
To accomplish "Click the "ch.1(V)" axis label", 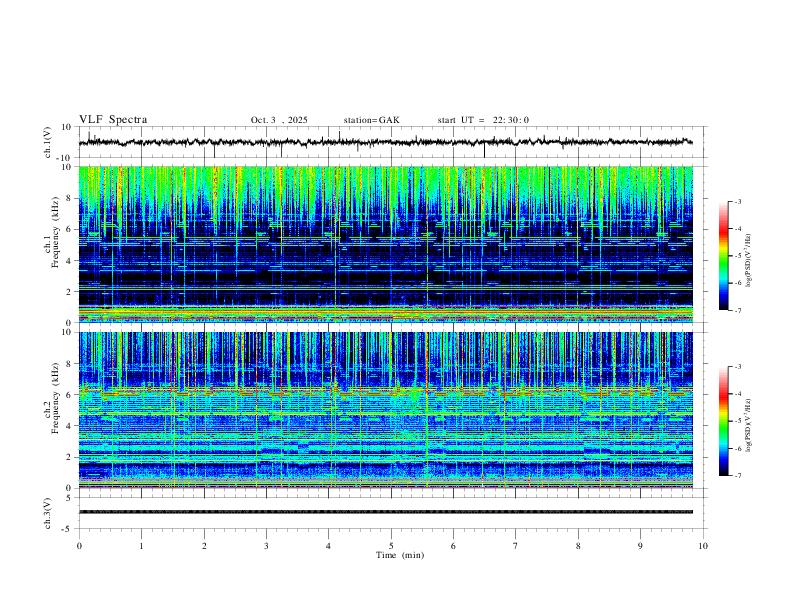I will (48, 142).
